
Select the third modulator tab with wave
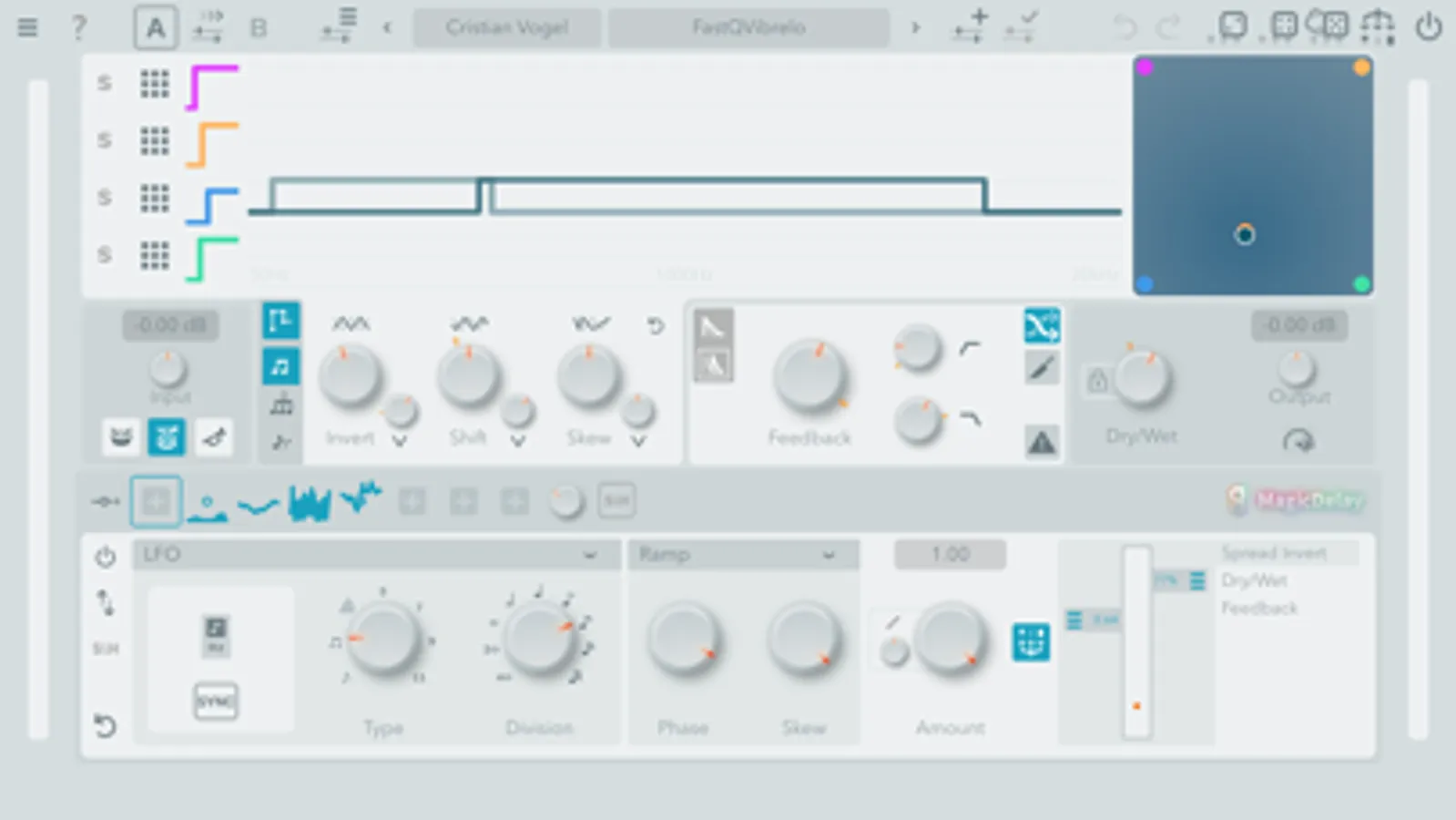click(x=258, y=506)
